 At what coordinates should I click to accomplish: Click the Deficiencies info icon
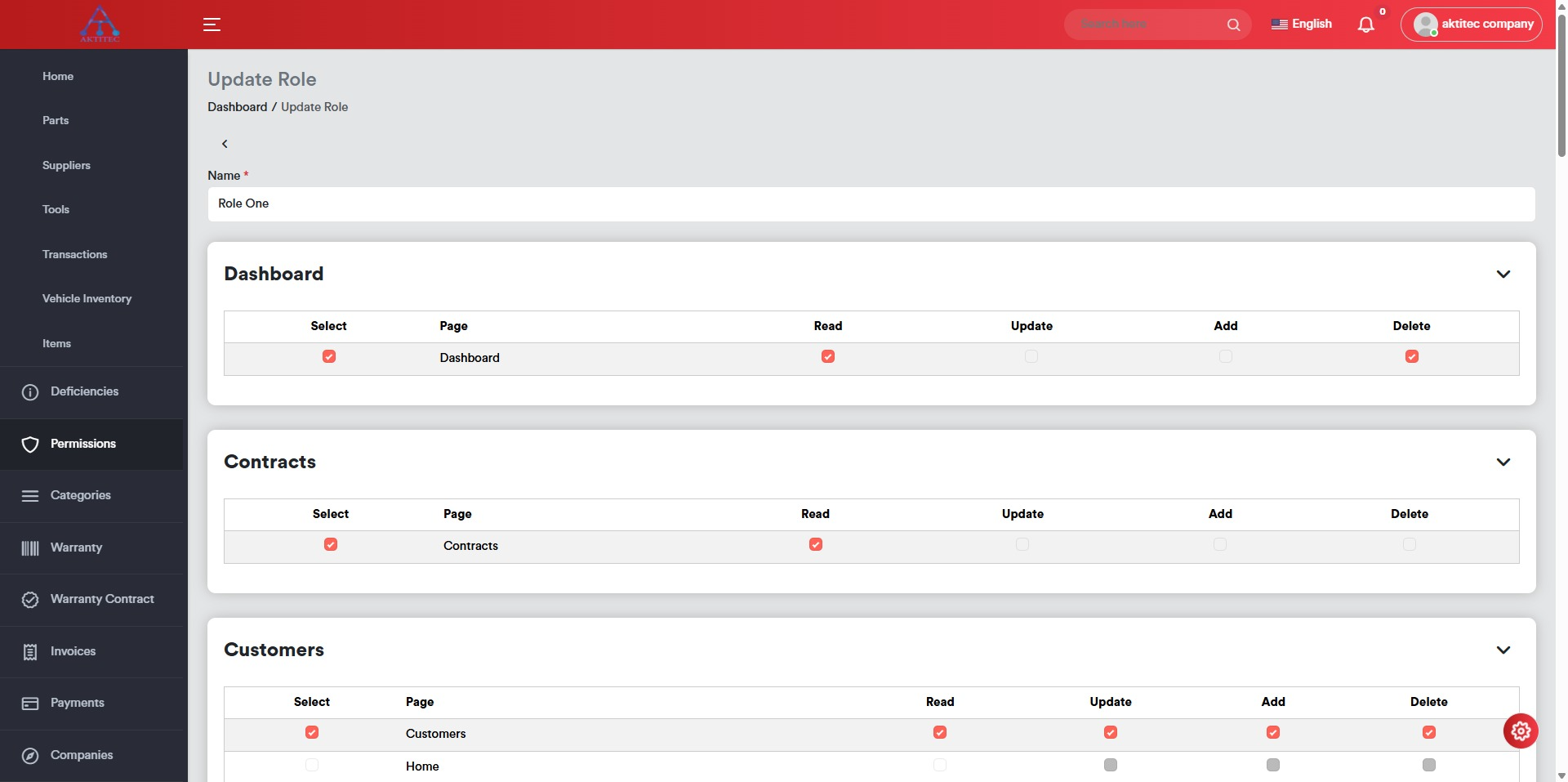[30, 392]
